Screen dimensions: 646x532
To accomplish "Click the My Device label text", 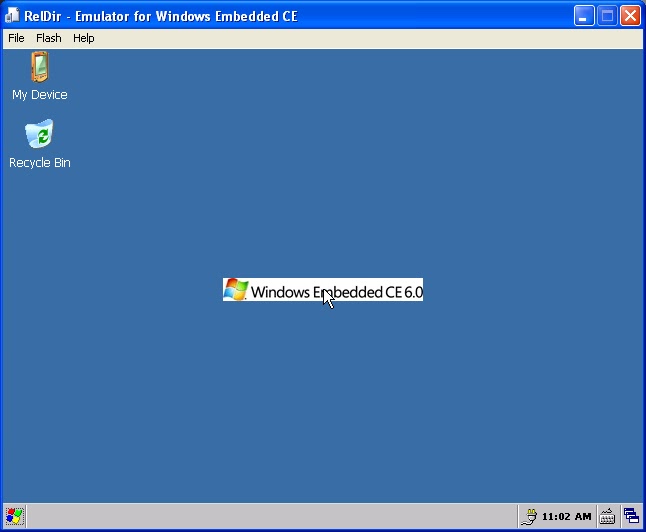I will pyautogui.click(x=40, y=95).
